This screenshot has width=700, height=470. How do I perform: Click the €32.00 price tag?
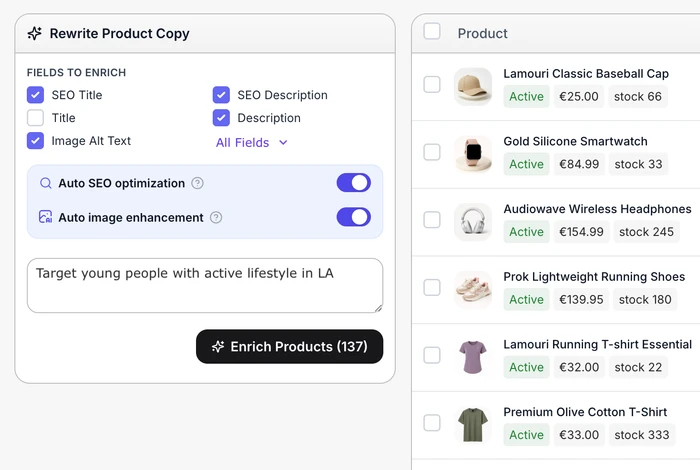[579, 367]
